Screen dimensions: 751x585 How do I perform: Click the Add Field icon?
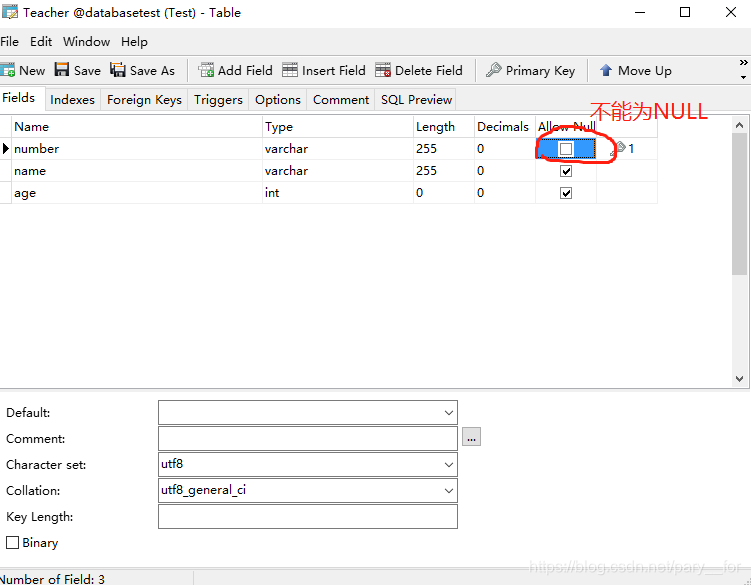tap(207, 70)
